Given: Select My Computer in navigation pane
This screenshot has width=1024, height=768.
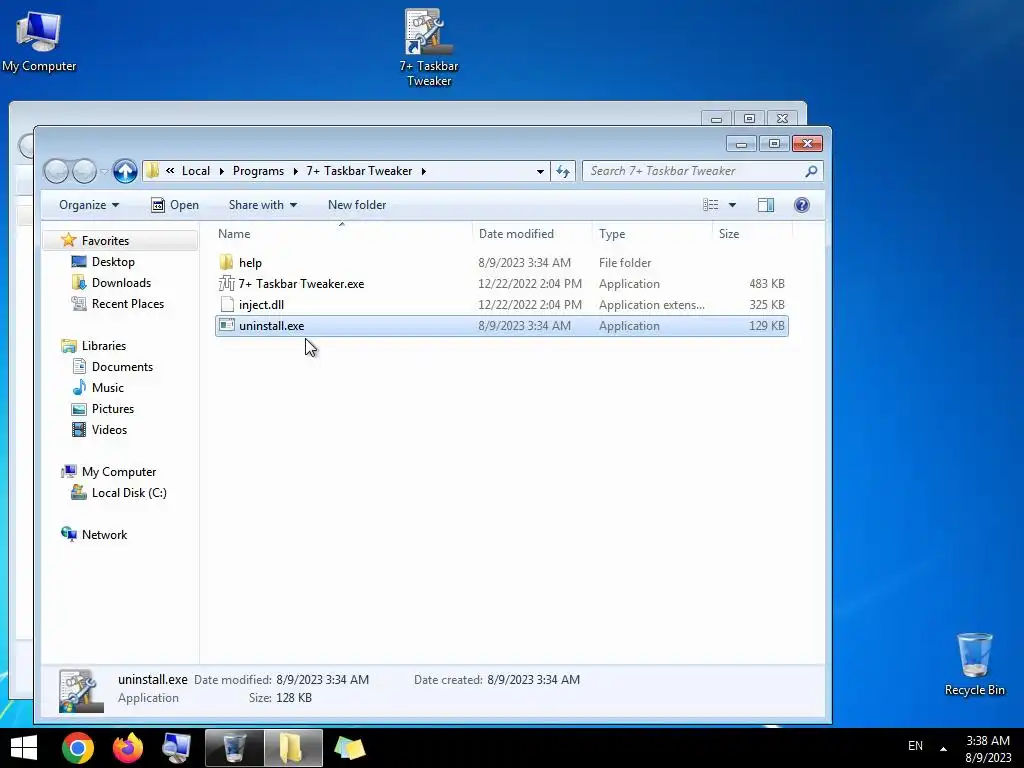Looking at the screenshot, I should 119,472.
